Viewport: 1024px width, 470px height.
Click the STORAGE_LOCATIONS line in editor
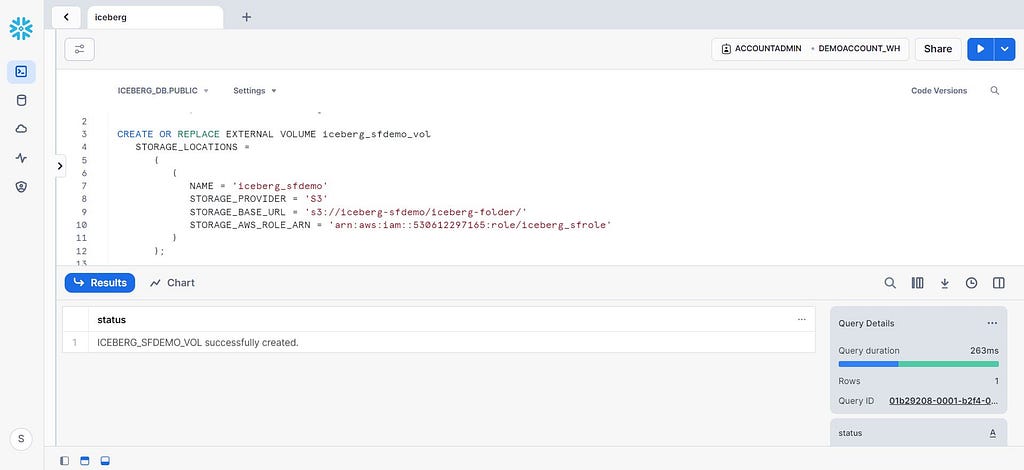(193, 147)
